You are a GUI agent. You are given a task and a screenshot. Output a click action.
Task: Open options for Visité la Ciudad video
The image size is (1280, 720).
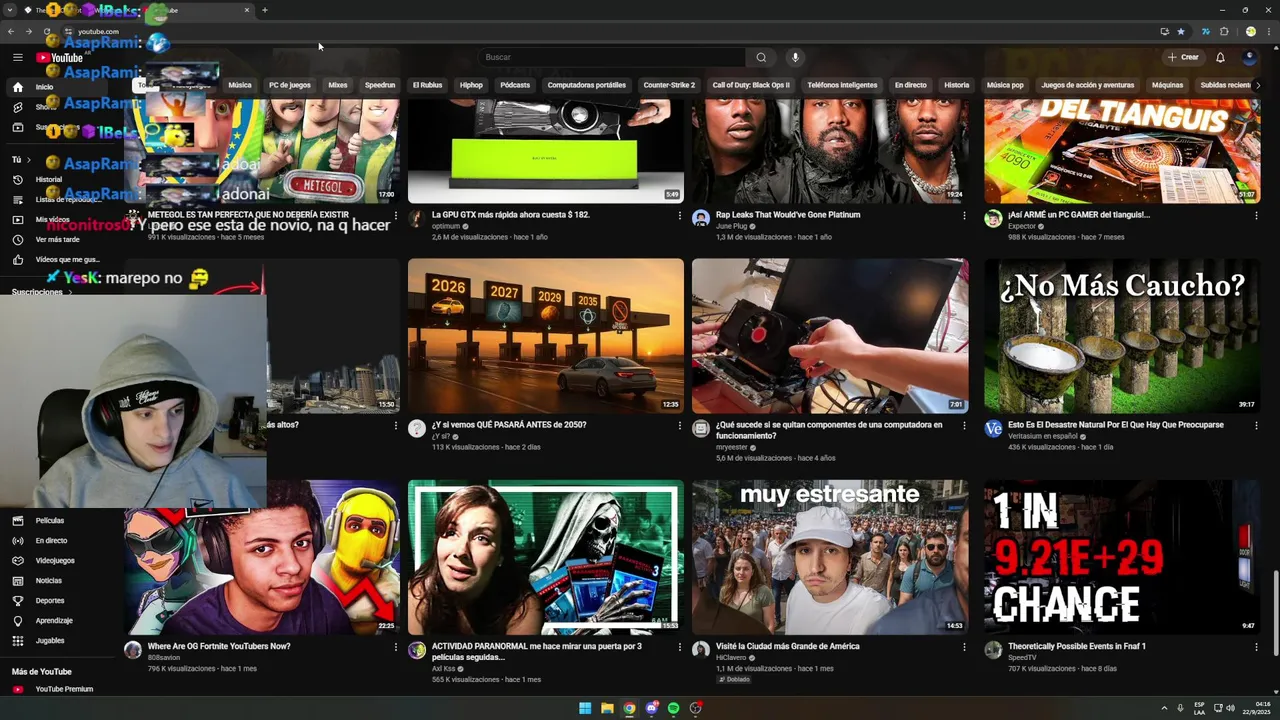(964, 647)
